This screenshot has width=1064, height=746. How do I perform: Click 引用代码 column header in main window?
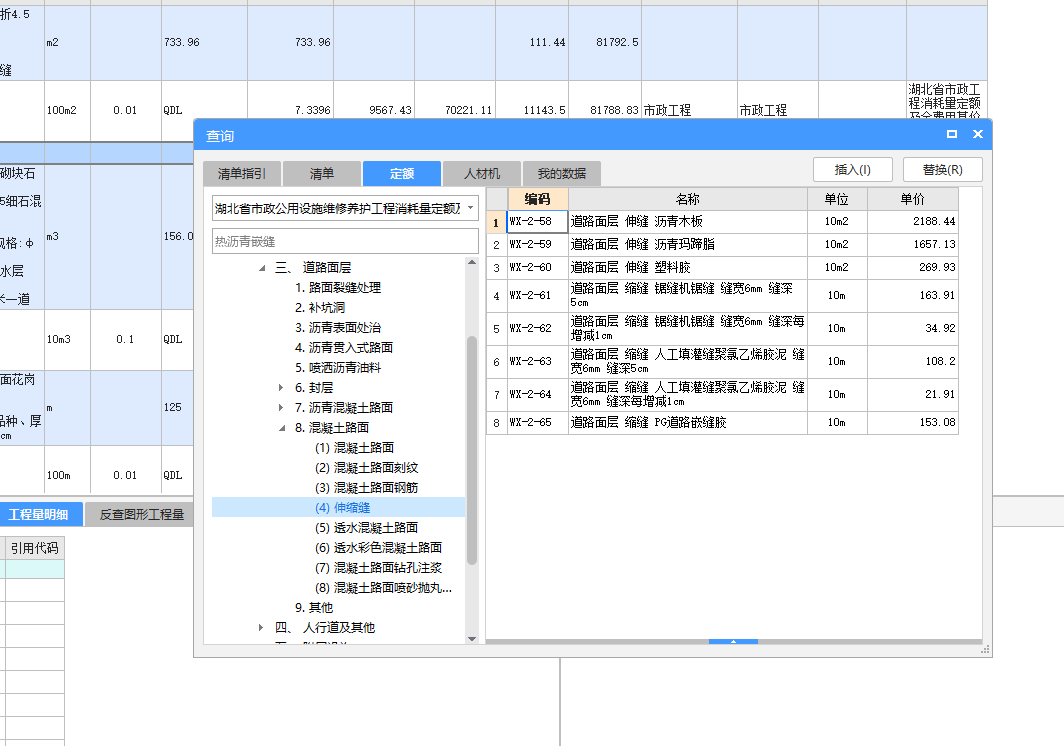click(35, 548)
